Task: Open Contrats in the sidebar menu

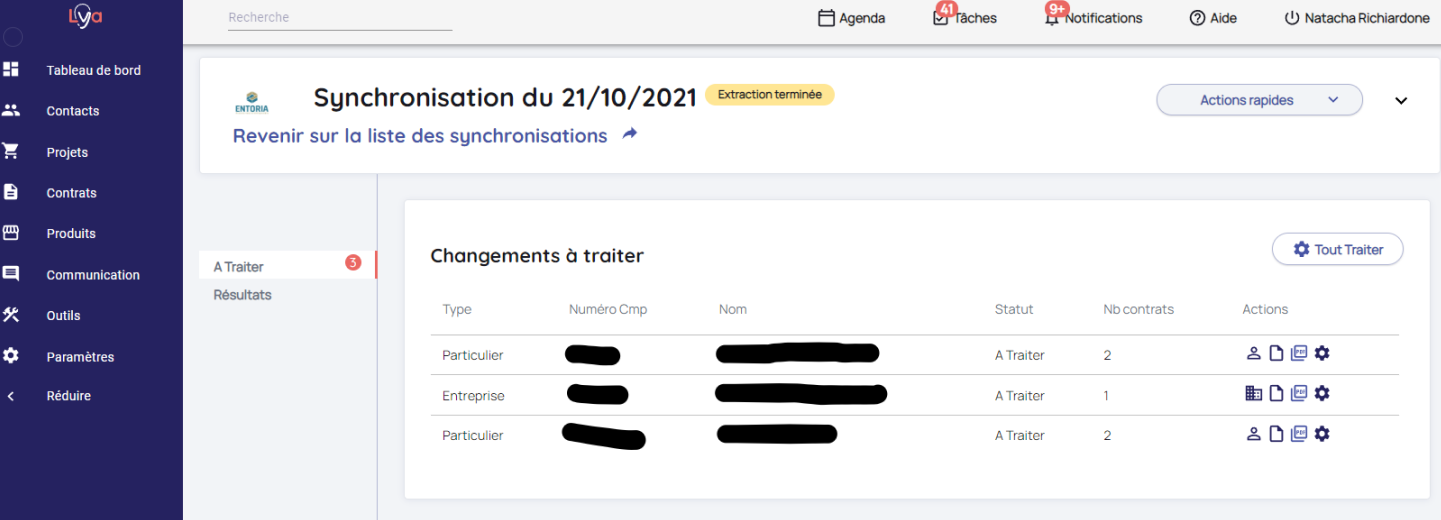Action: tap(71, 193)
